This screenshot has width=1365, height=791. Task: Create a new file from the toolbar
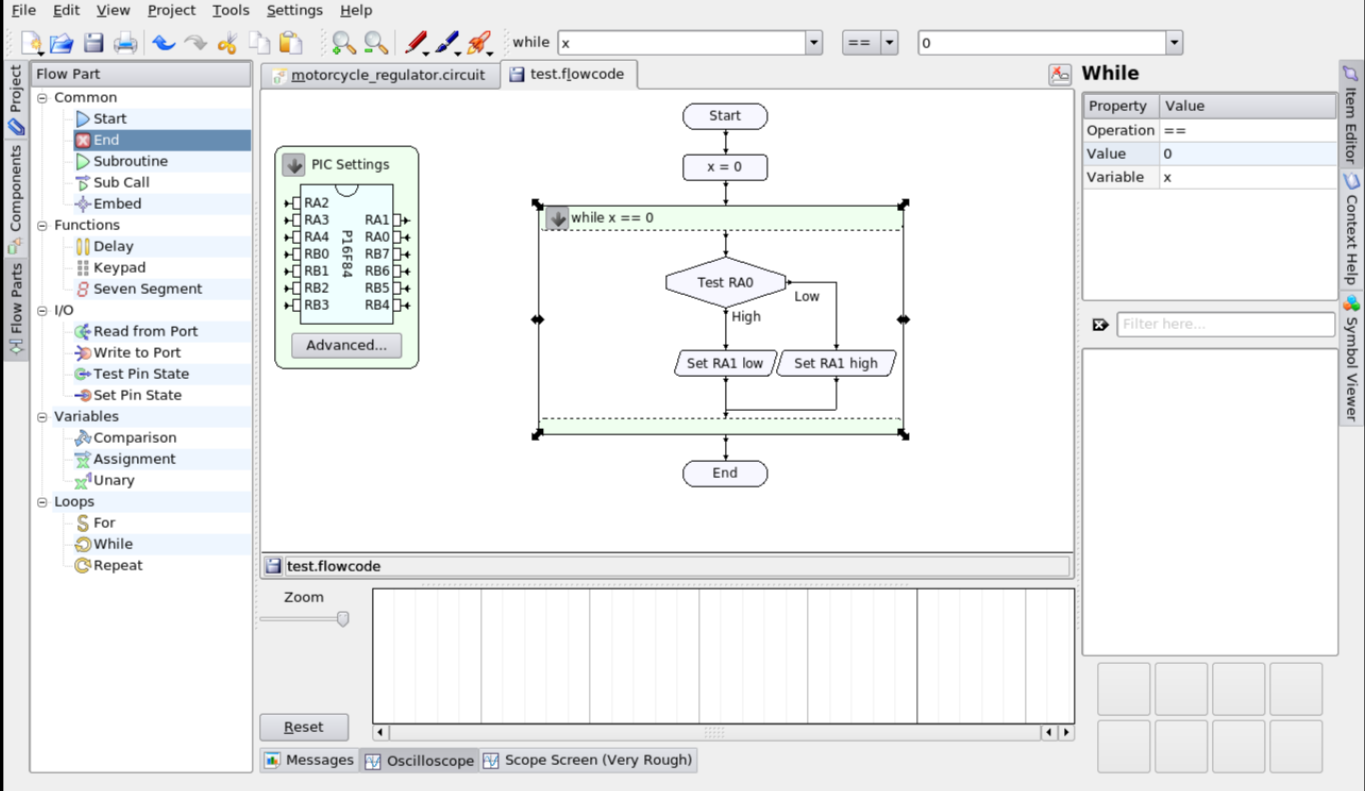point(31,43)
